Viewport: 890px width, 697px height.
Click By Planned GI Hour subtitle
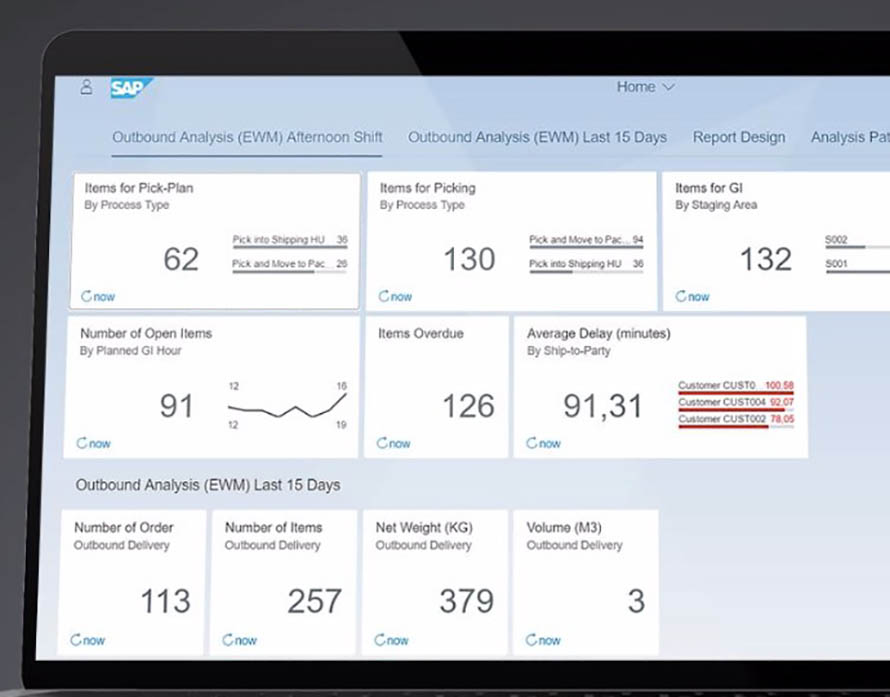pos(131,351)
